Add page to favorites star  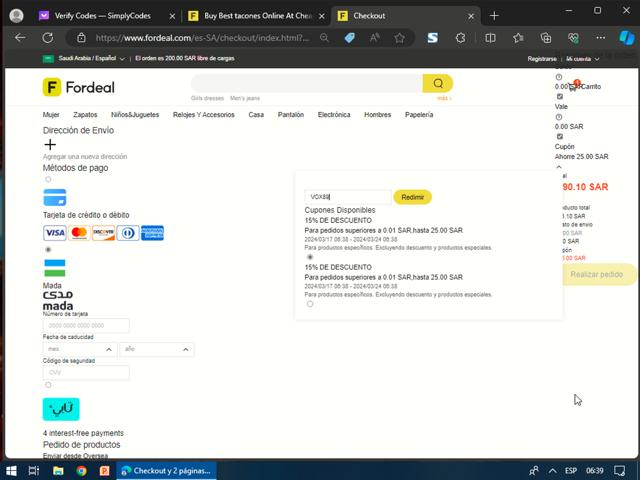pyautogui.click(x=399, y=38)
